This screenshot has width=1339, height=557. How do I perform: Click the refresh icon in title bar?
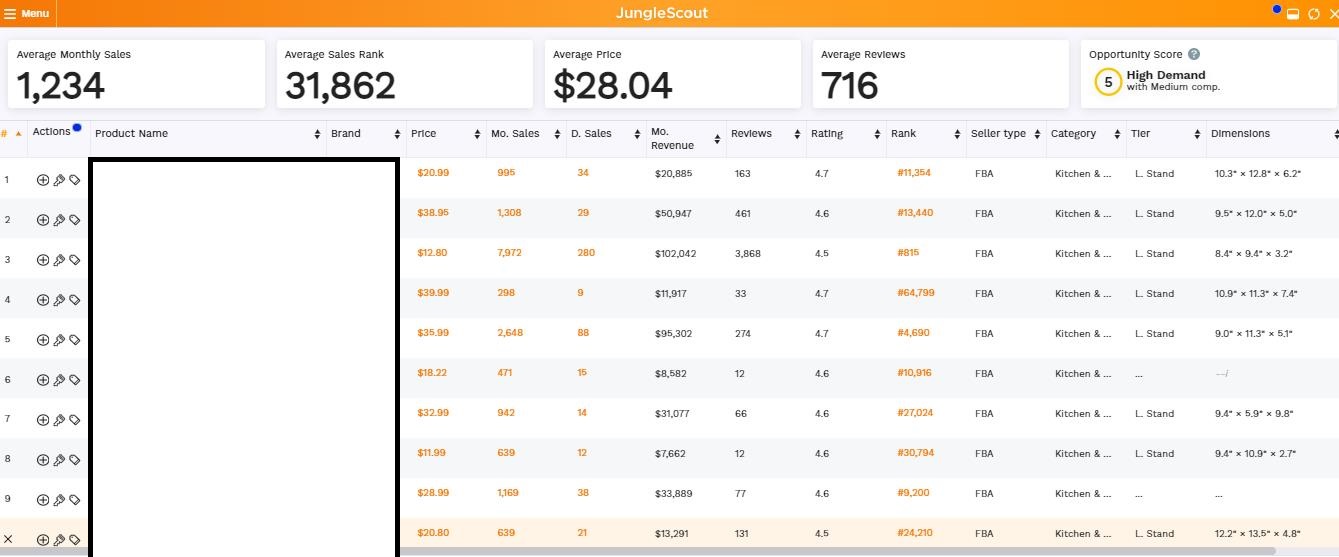pyautogui.click(x=1314, y=14)
